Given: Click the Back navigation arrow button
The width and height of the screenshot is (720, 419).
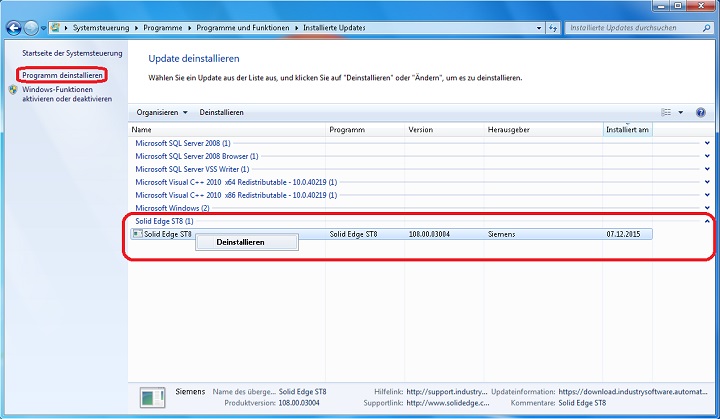Looking at the screenshot, I should click(14, 28).
